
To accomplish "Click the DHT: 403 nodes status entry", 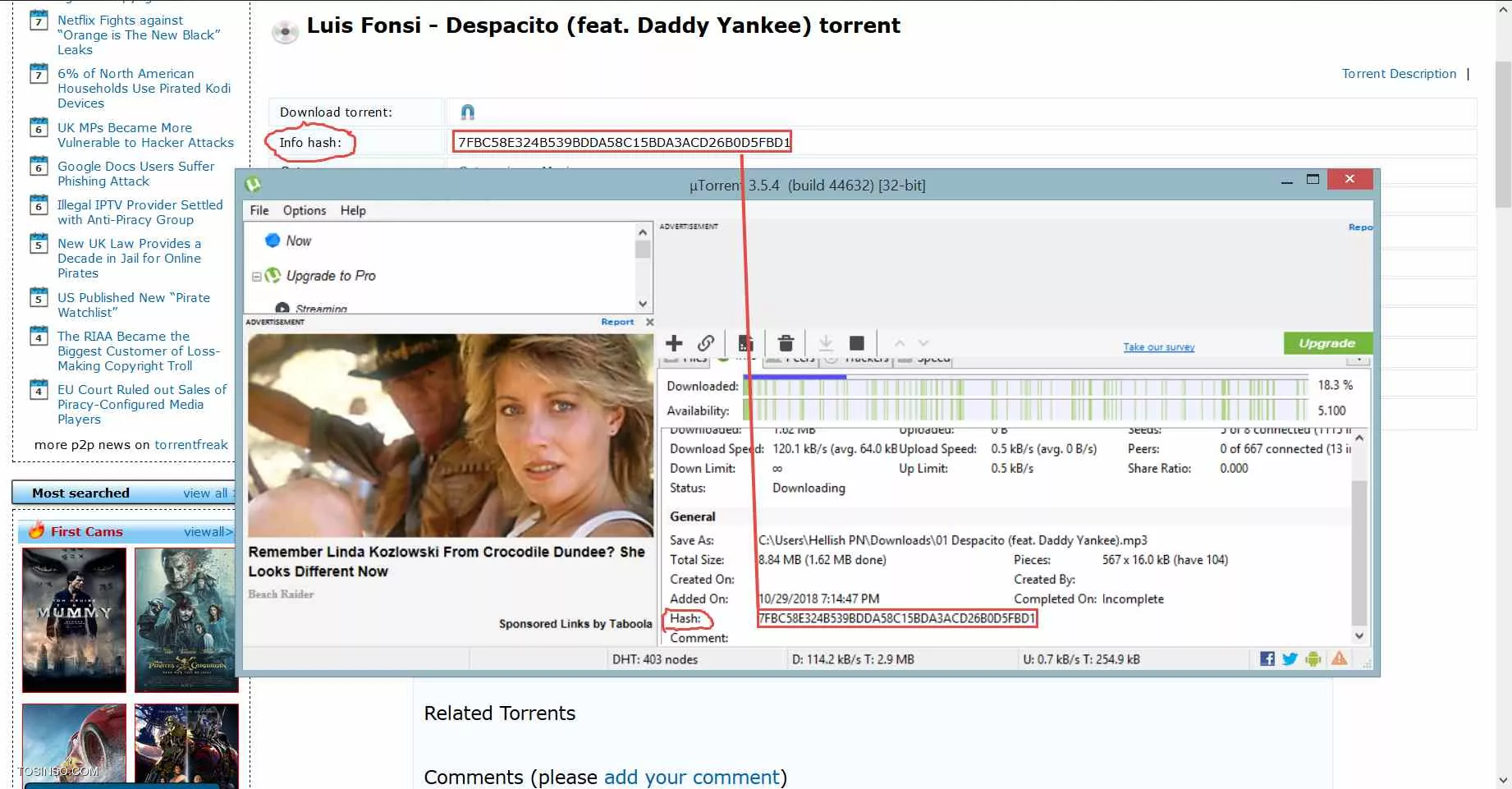I will click(x=654, y=659).
